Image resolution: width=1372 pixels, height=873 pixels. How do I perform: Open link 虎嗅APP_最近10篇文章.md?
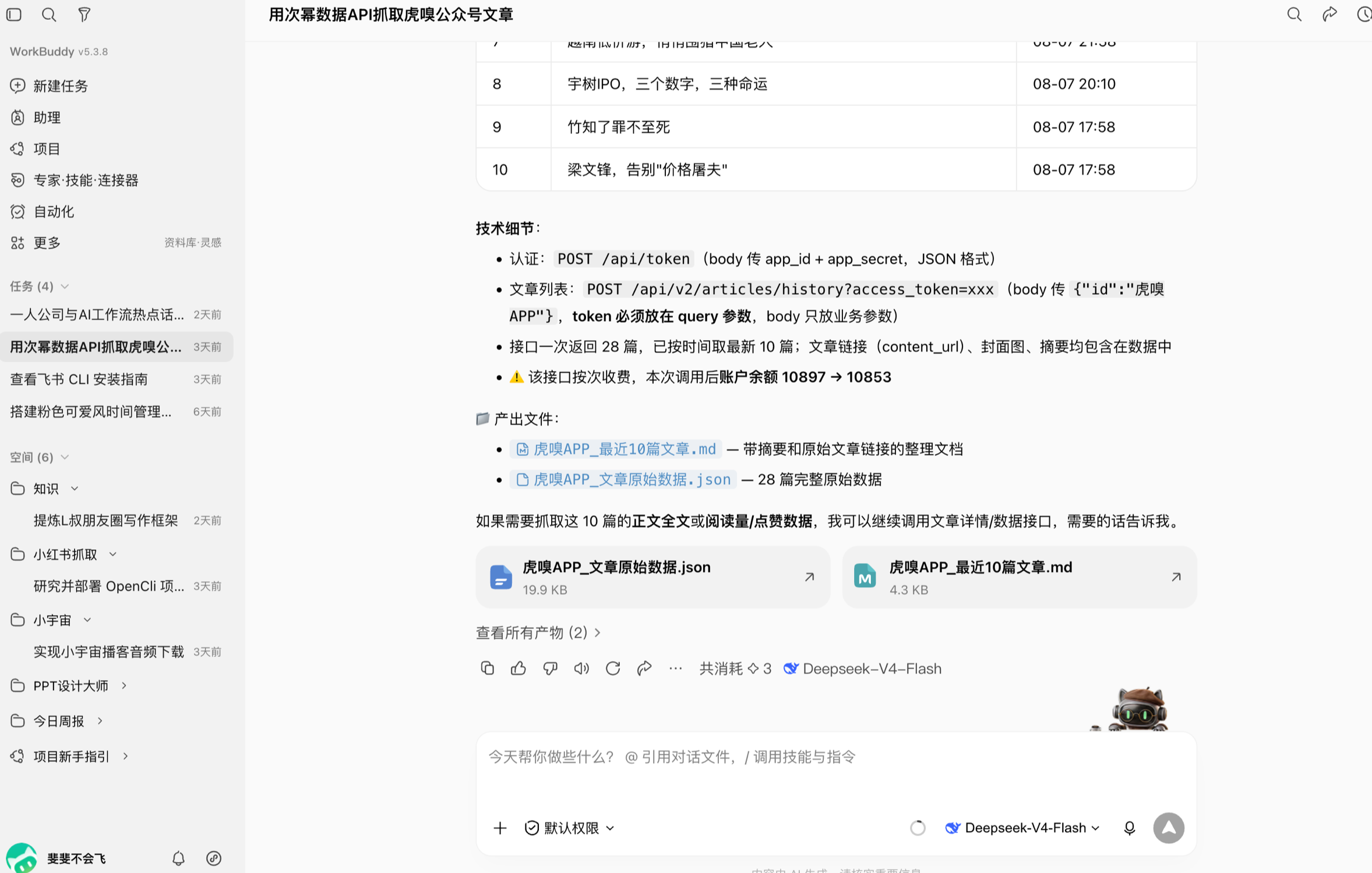click(616, 449)
